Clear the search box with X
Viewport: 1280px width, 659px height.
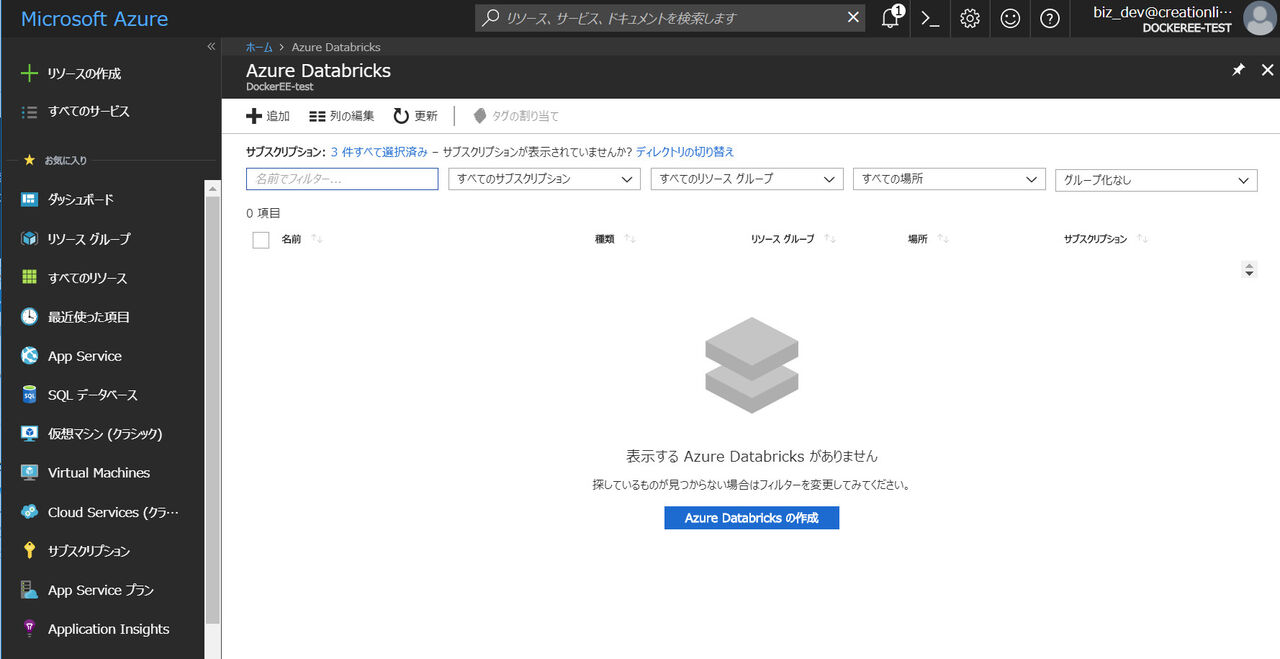pyautogui.click(x=853, y=17)
